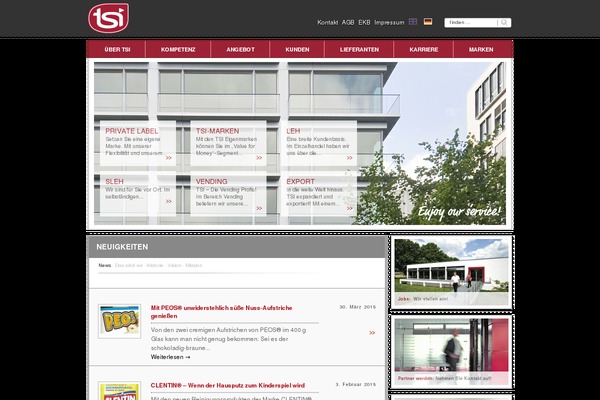This screenshot has width=600, height=400.
Task: Click the Neuigkeiten section heading
Action: pyautogui.click(x=122, y=247)
